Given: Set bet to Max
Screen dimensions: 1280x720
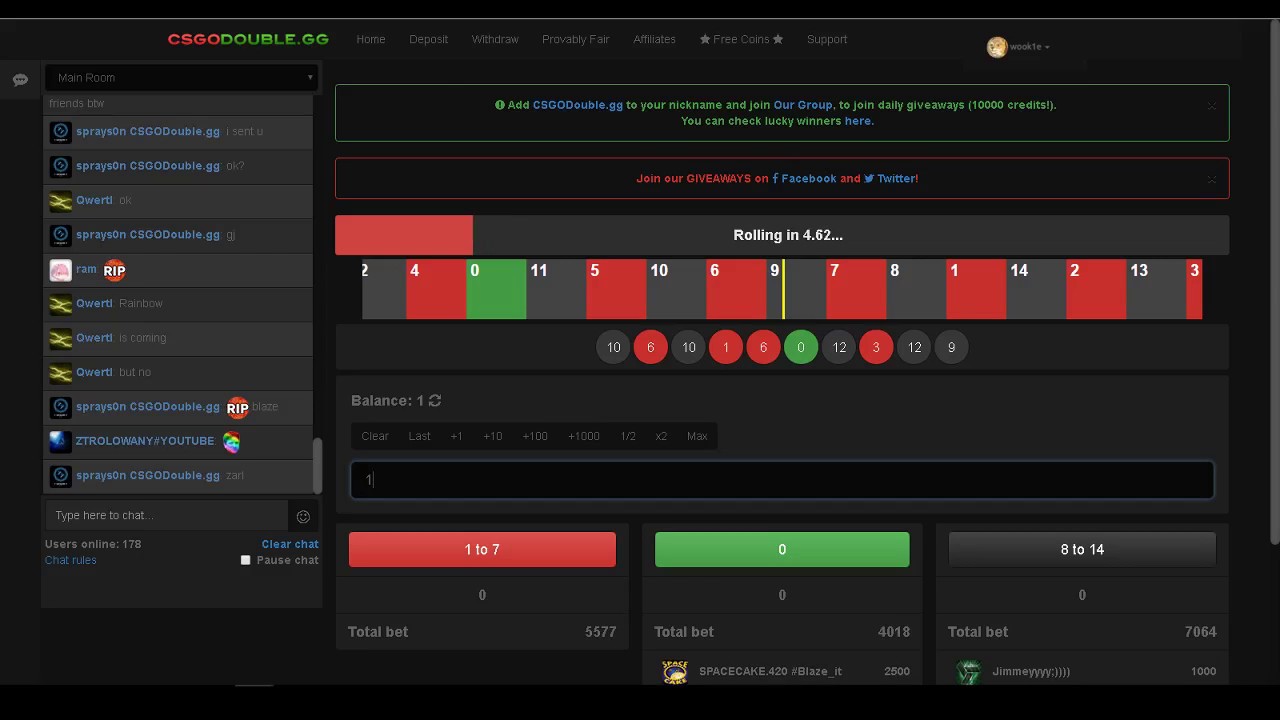Looking at the screenshot, I should point(697,436).
